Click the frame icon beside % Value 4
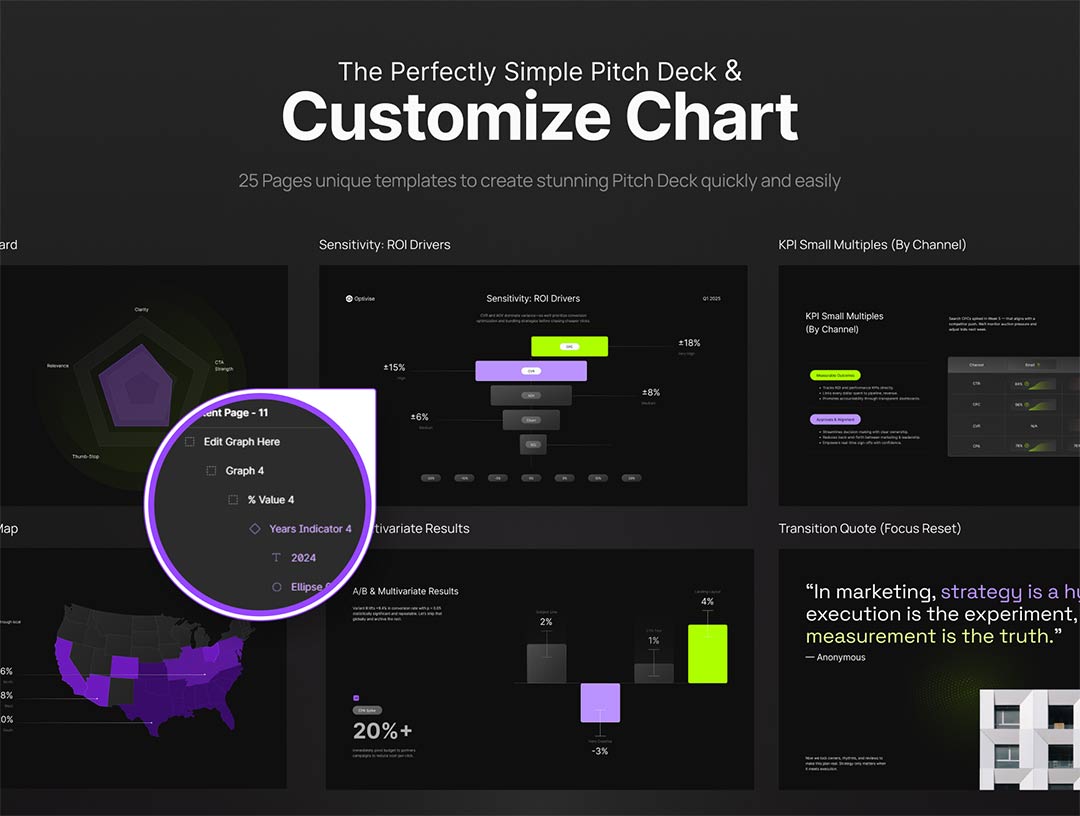Viewport: 1080px width, 816px height. [x=233, y=500]
